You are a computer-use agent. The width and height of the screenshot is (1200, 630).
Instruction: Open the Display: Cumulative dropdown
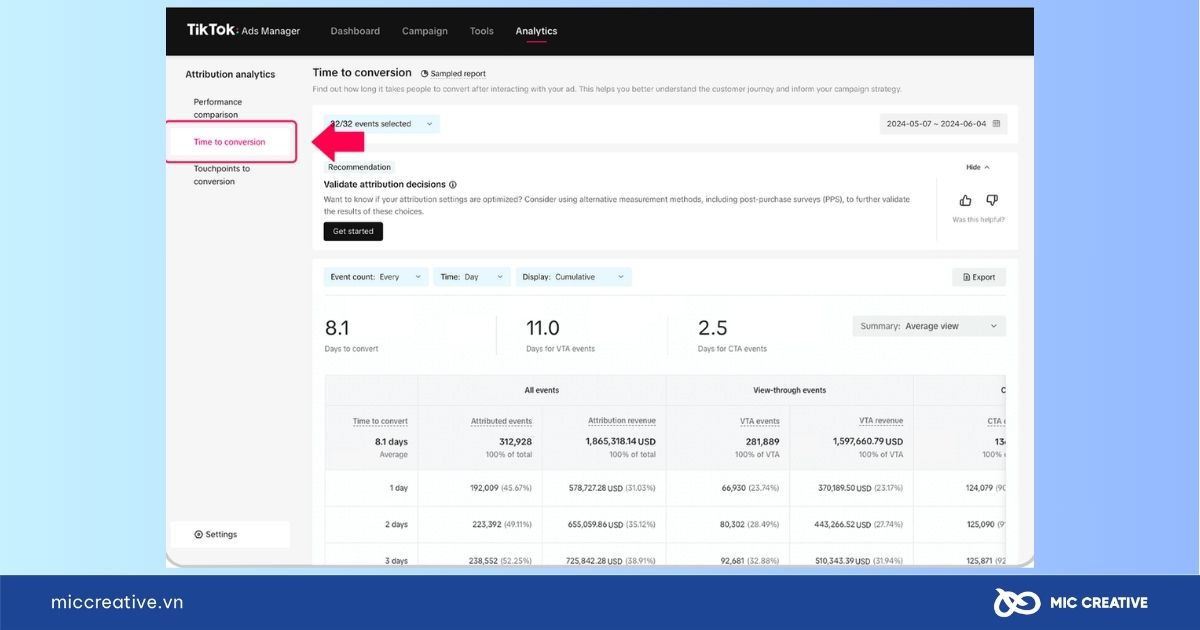[574, 277]
